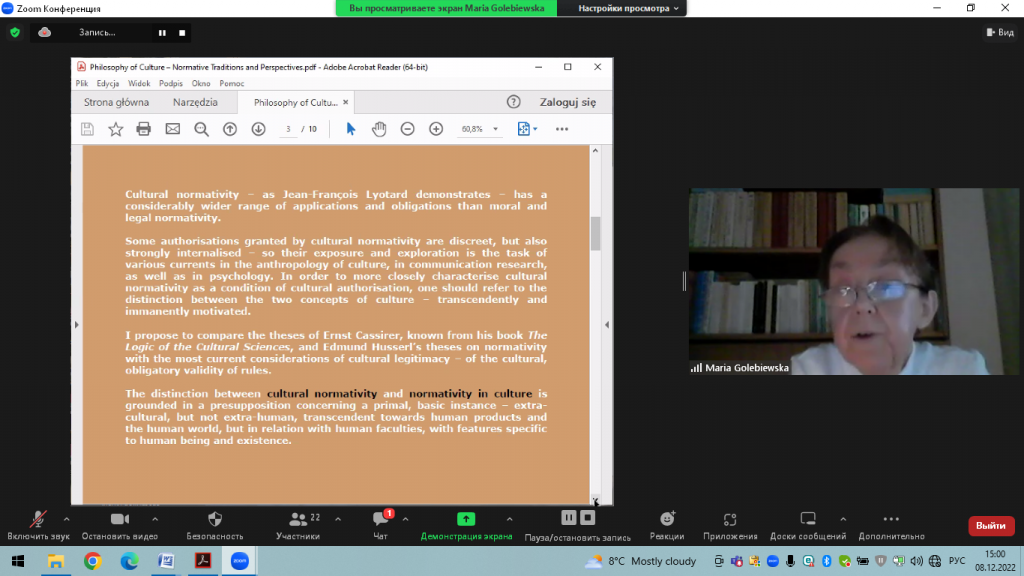Expand the right tools pane arrow
Image resolution: width=1024 pixels, height=576 pixels.
click(607, 325)
